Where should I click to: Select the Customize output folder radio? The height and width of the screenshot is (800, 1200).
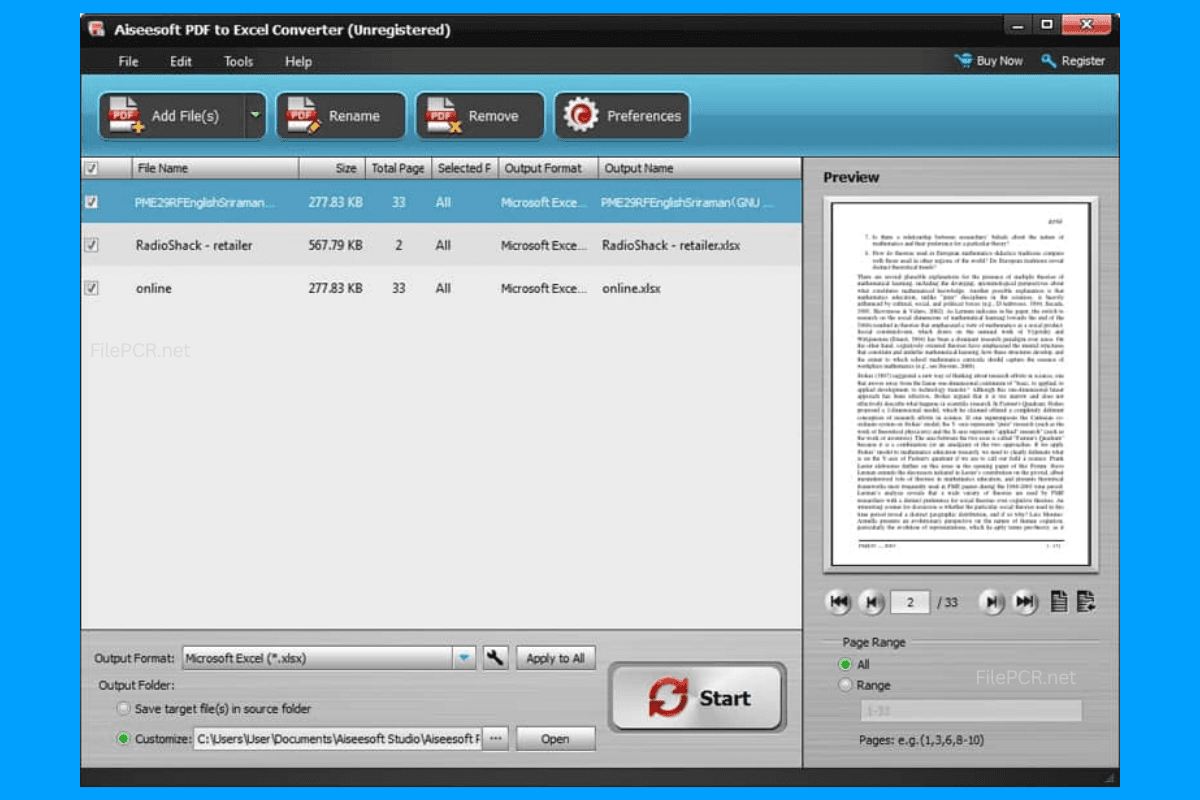coord(123,739)
